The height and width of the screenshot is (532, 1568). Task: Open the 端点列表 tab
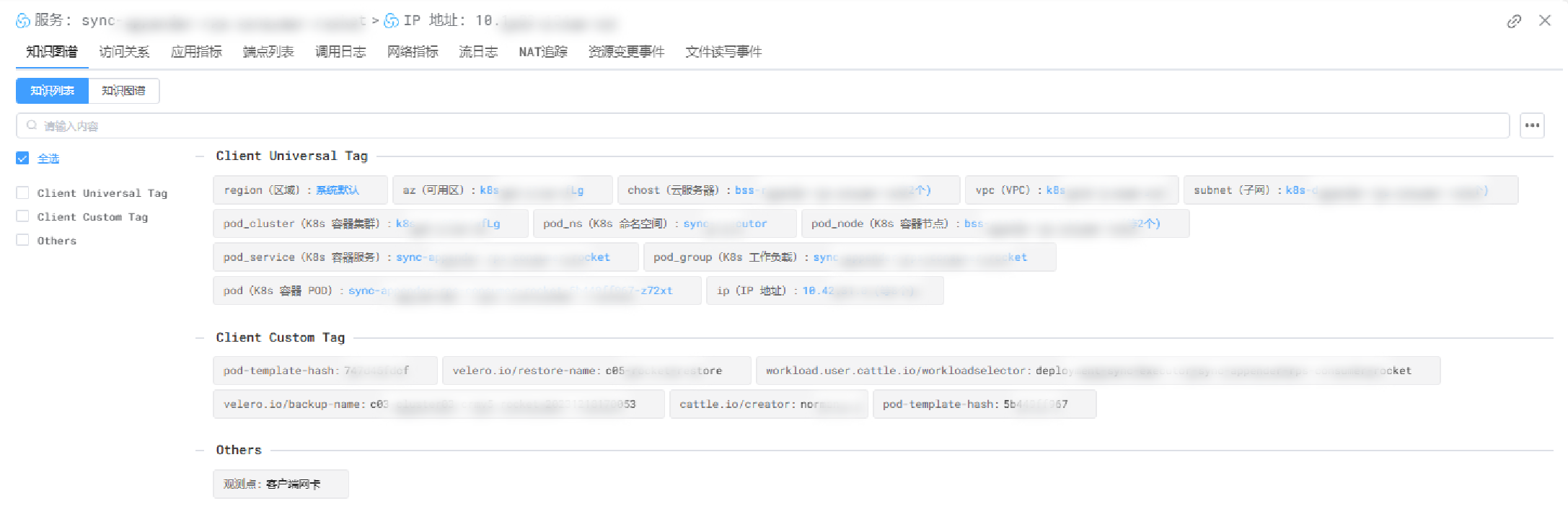coord(268,52)
